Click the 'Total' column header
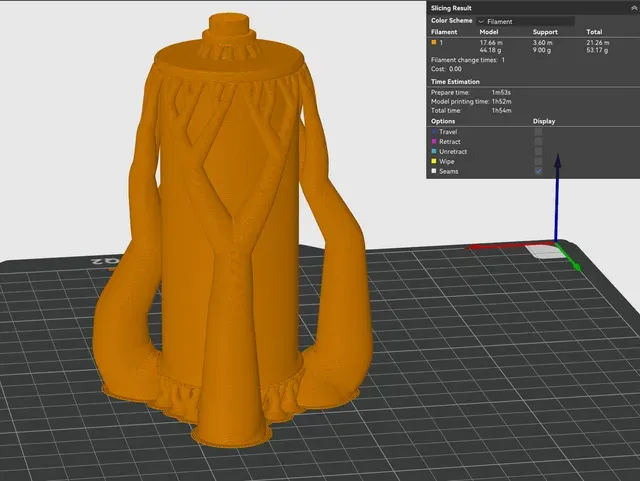The image size is (640, 481). point(594,32)
